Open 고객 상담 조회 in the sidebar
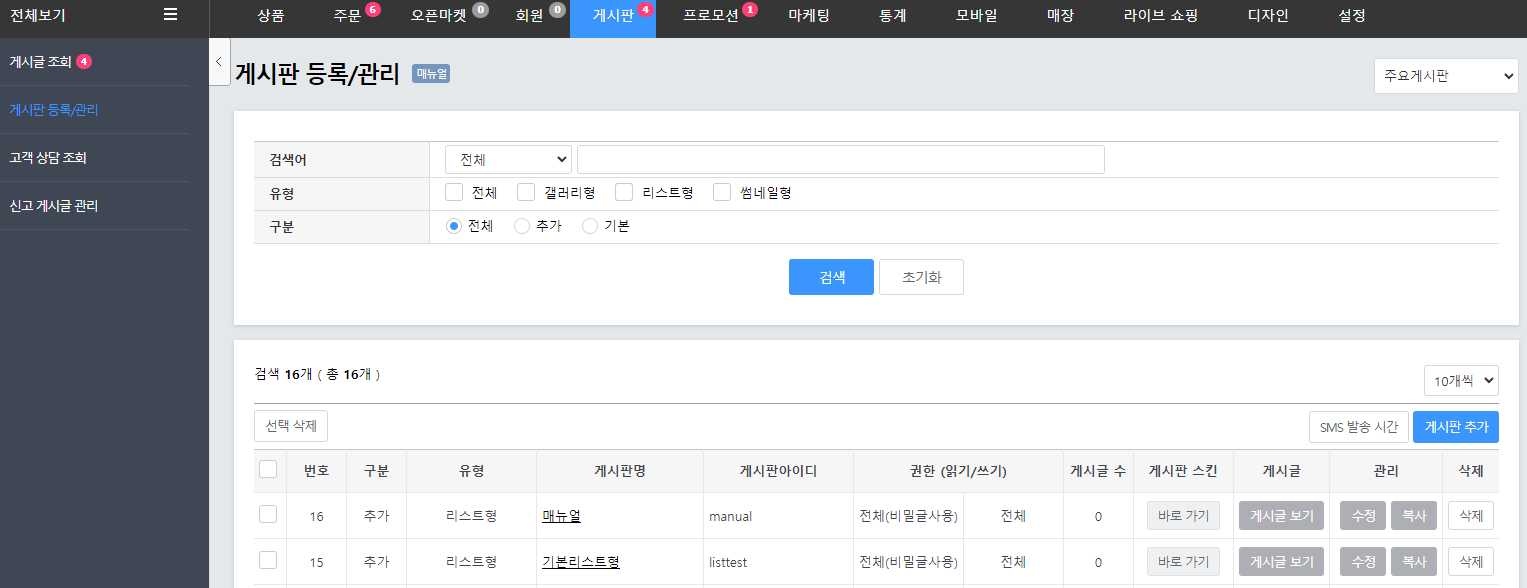1527x588 pixels. [48, 158]
